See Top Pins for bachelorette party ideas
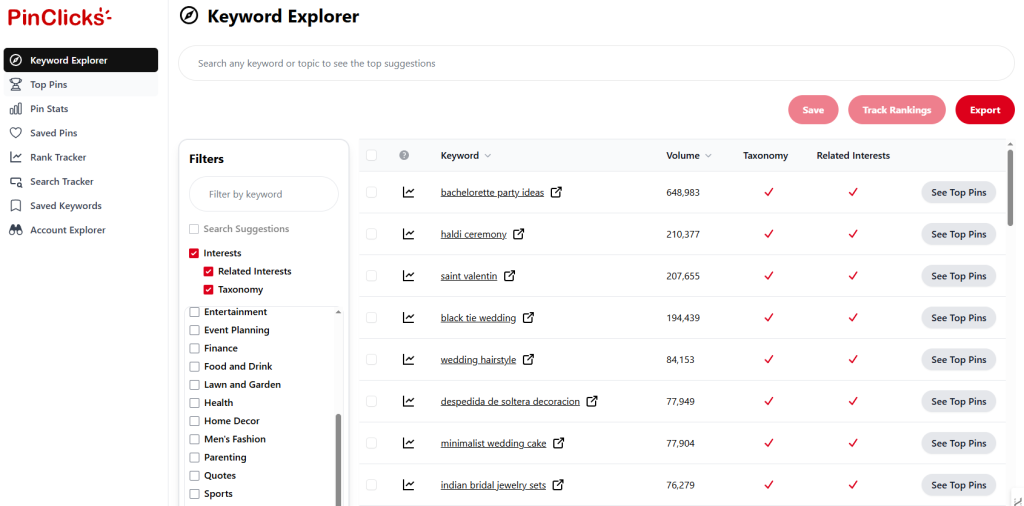Screen dimensions: 1024x506 (x=959, y=193)
